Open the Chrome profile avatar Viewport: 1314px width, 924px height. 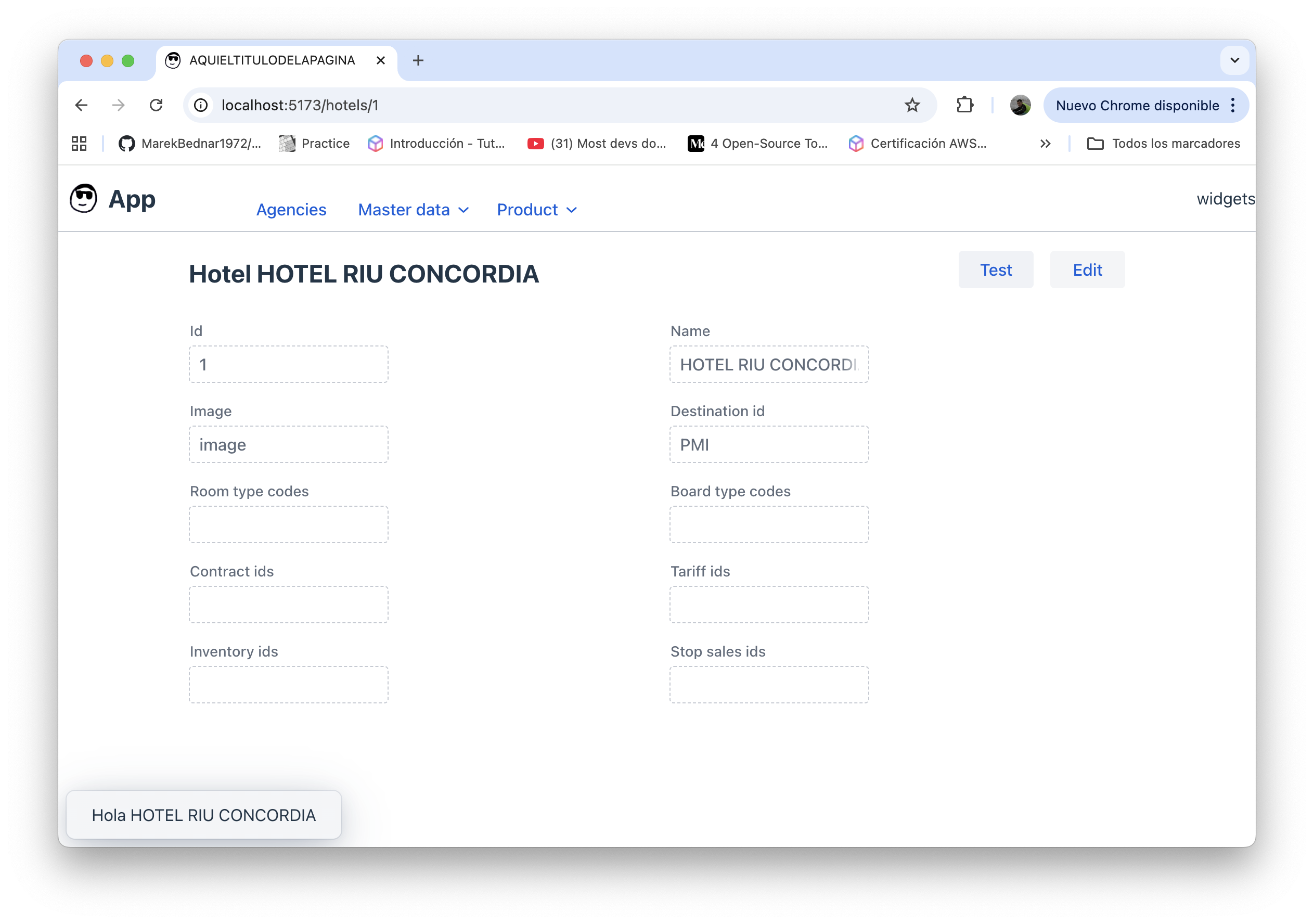(1020, 105)
